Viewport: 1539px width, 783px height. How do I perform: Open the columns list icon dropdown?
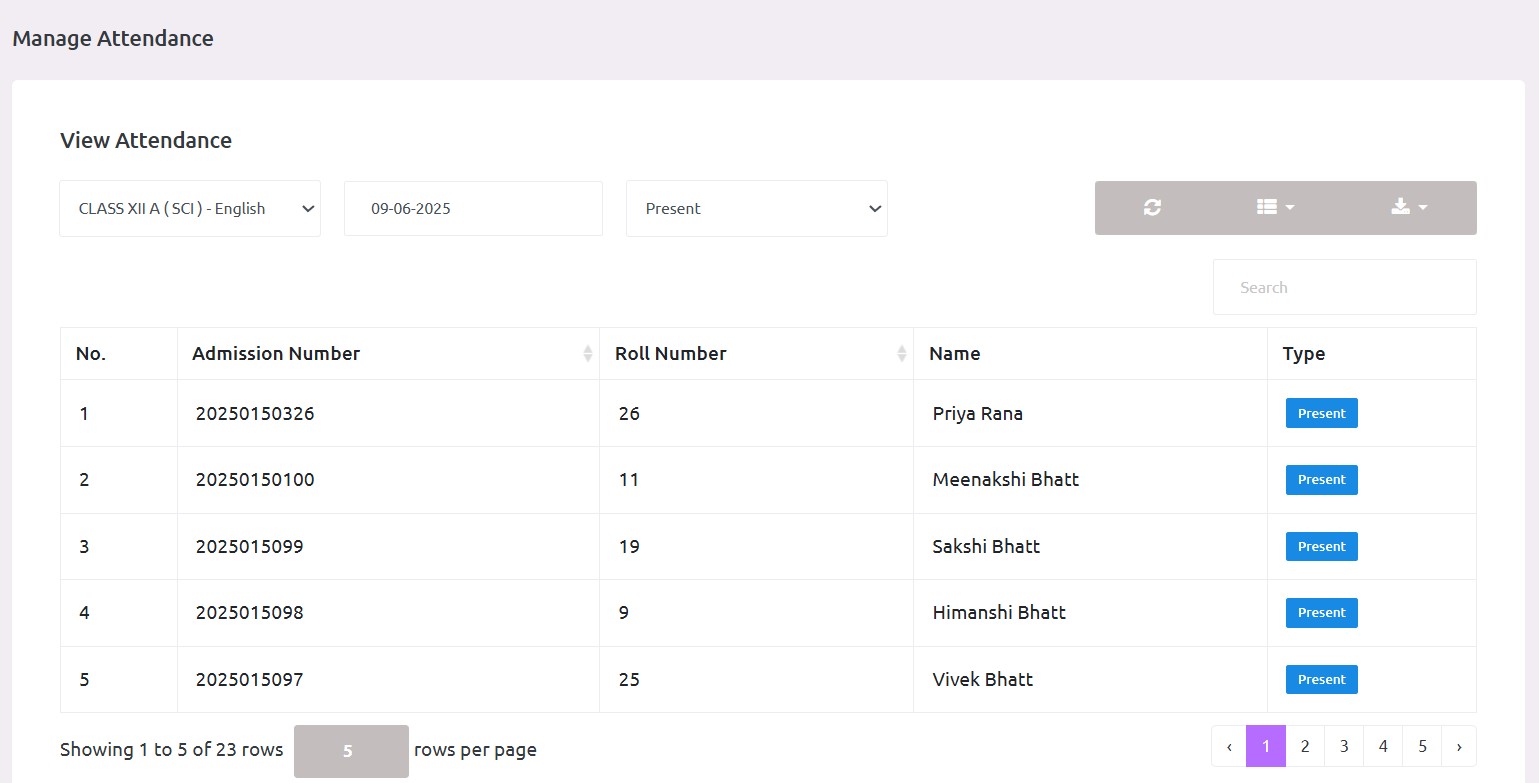pos(1275,207)
